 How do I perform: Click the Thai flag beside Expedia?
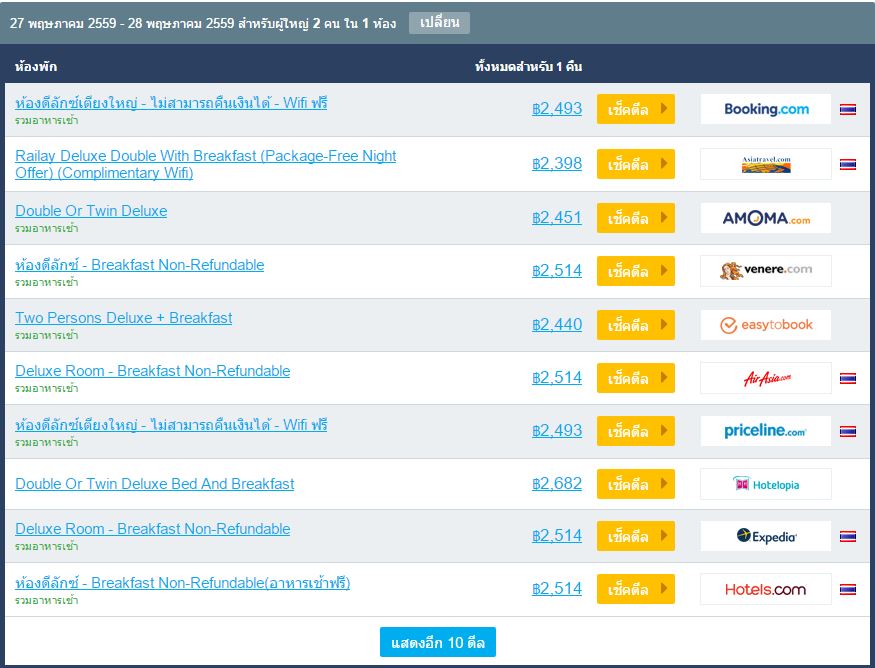tap(848, 536)
